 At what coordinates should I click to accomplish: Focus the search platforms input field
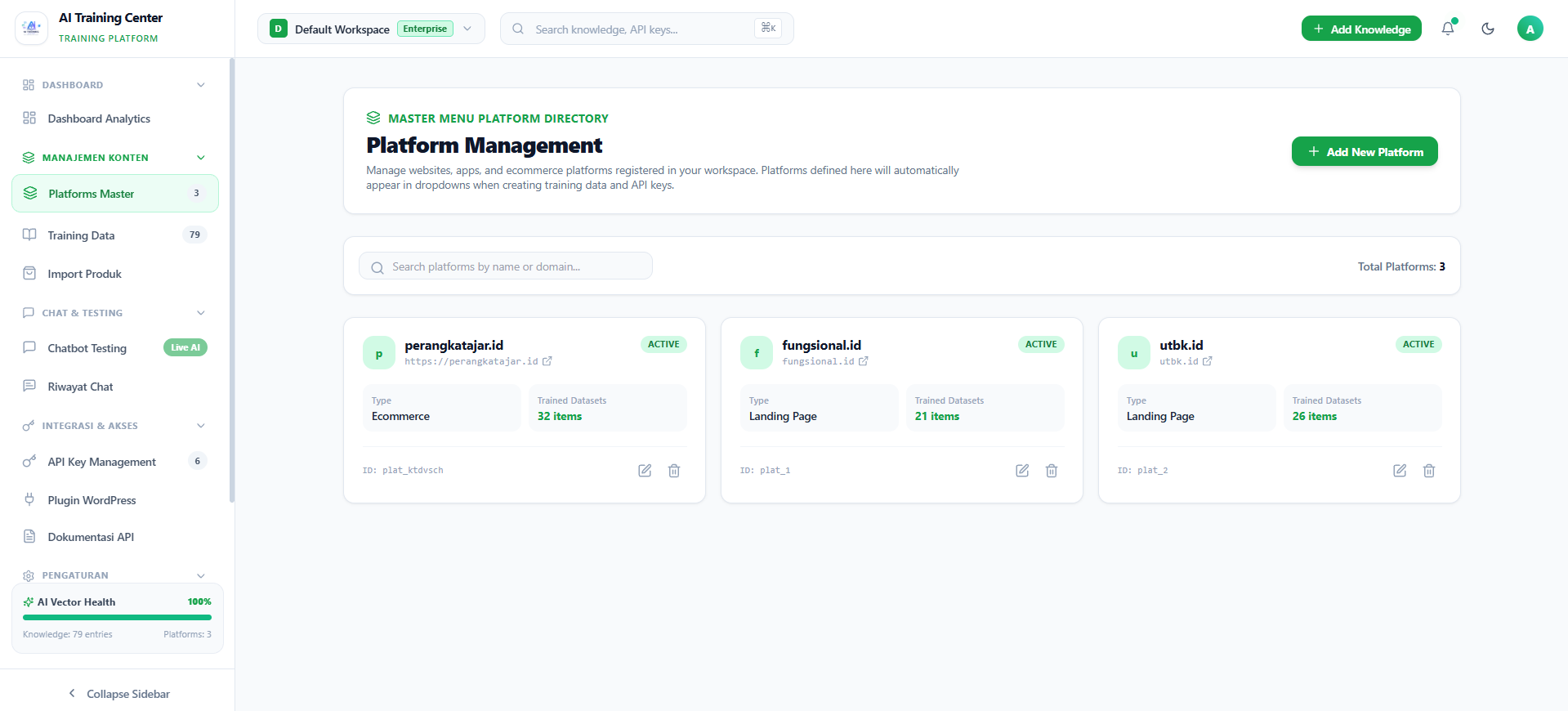(x=506, y=266)
